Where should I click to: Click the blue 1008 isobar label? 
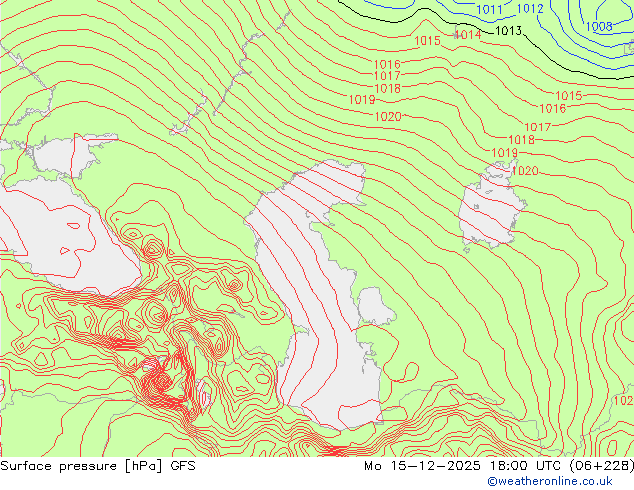599,27
